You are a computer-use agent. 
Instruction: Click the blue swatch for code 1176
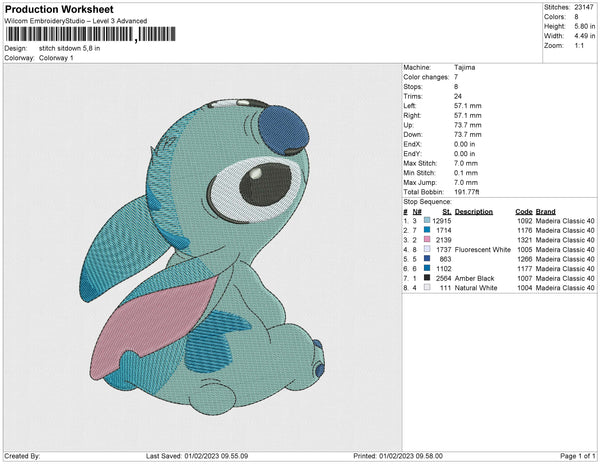tap(427, 230)
